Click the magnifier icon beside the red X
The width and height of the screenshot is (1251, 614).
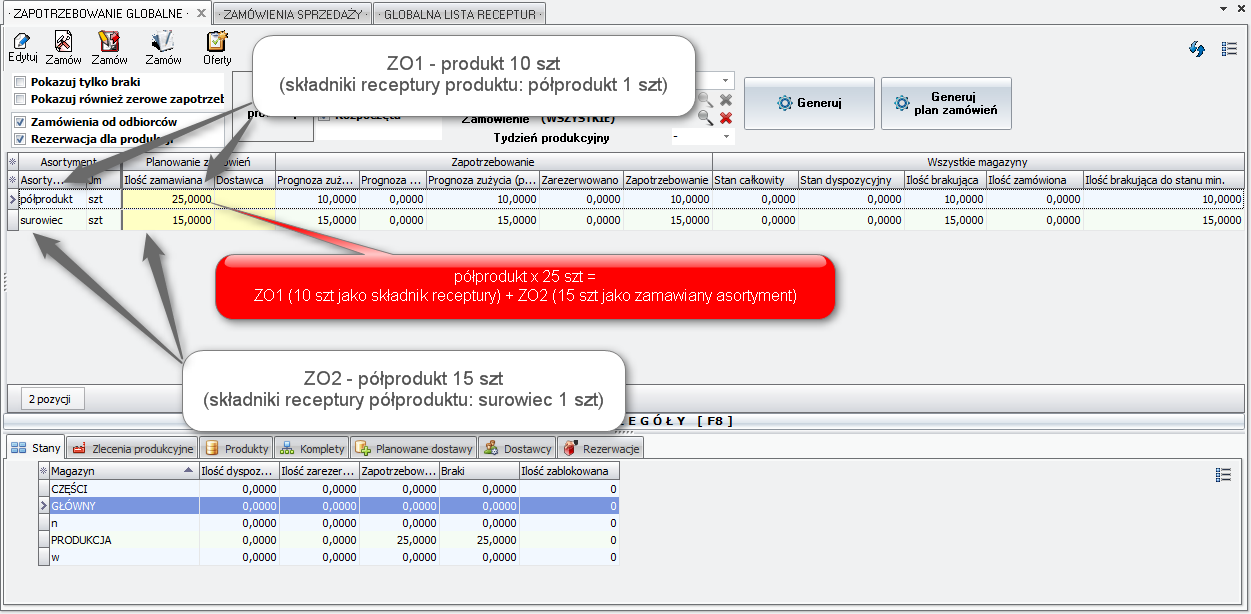706,118
